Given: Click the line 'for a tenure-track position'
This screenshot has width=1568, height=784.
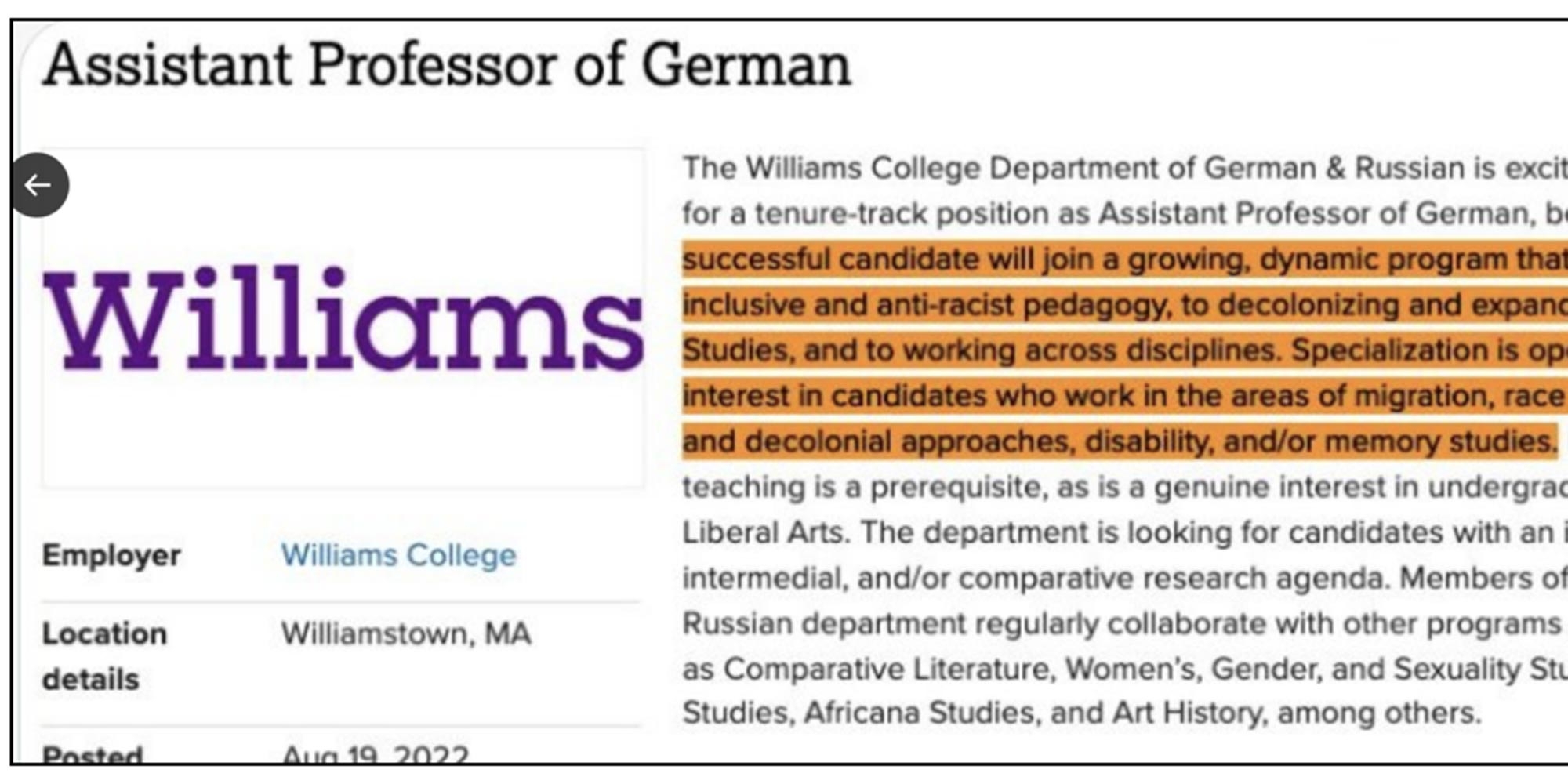Looking at the screenshot, I should pos(1125,214).
